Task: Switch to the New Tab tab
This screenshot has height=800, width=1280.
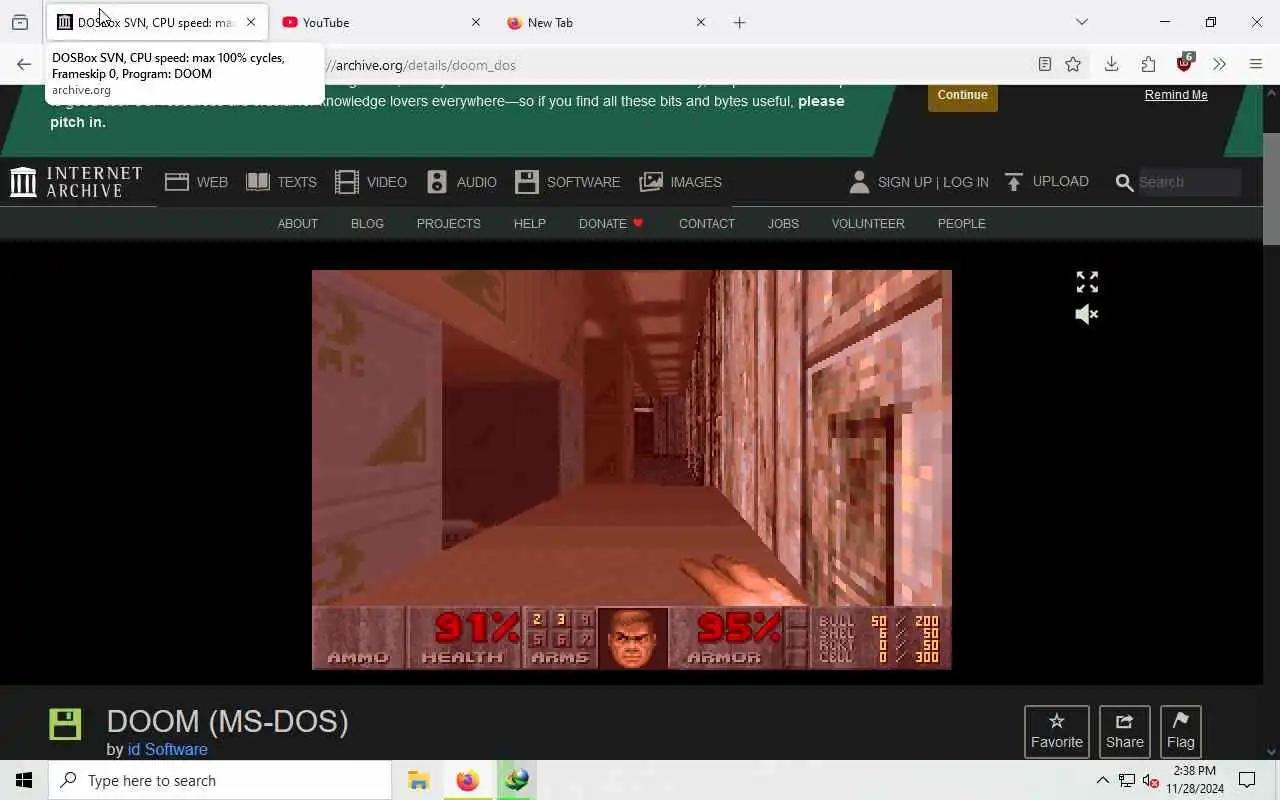Action: 606,22
